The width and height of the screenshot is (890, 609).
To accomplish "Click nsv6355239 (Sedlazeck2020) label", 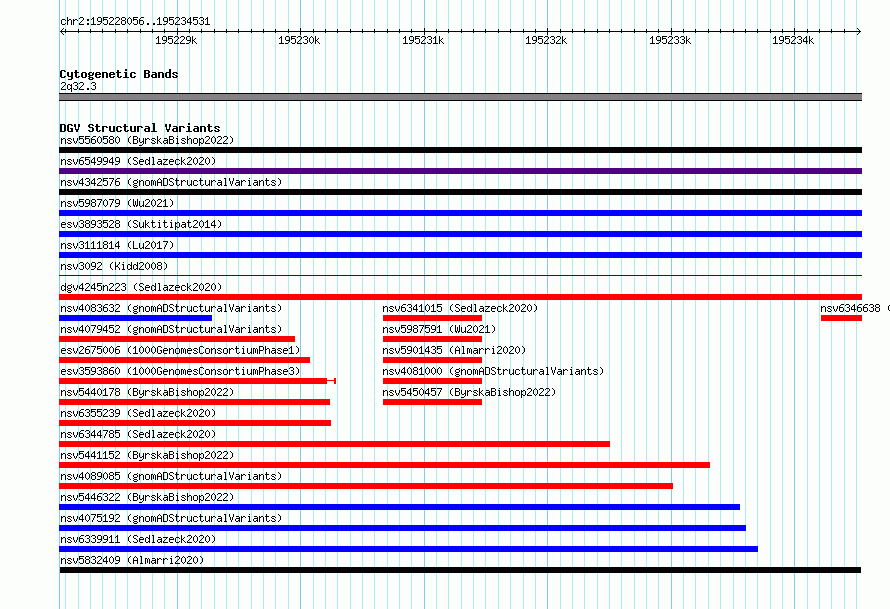I will pyautogui.click(x=138, y=413).
